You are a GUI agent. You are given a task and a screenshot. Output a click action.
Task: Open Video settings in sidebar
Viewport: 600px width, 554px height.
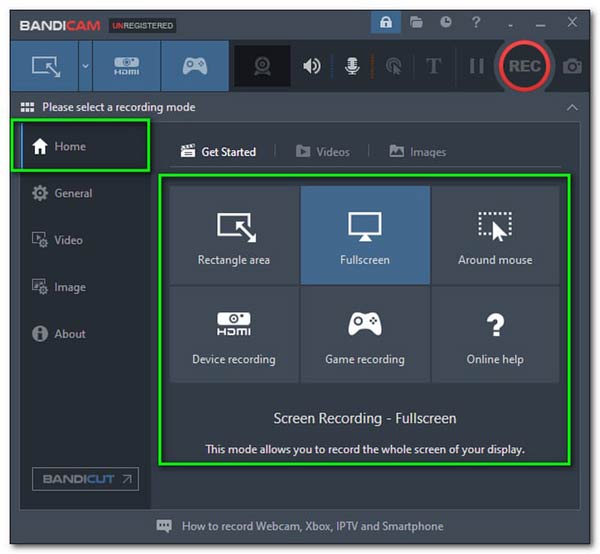[x=57, y=240]
